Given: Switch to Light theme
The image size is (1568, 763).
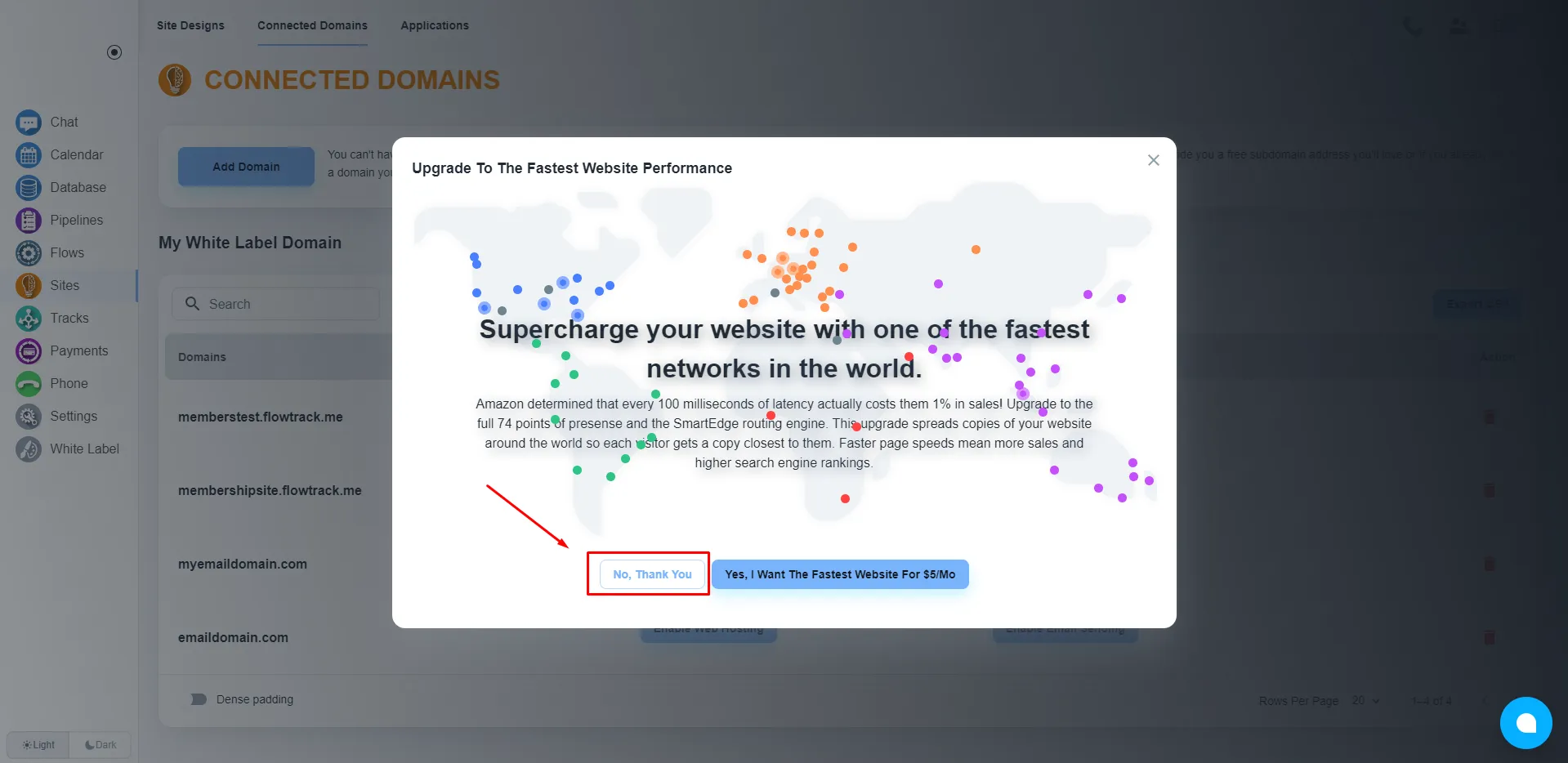Looking at the screenshot, I should 38,745.
